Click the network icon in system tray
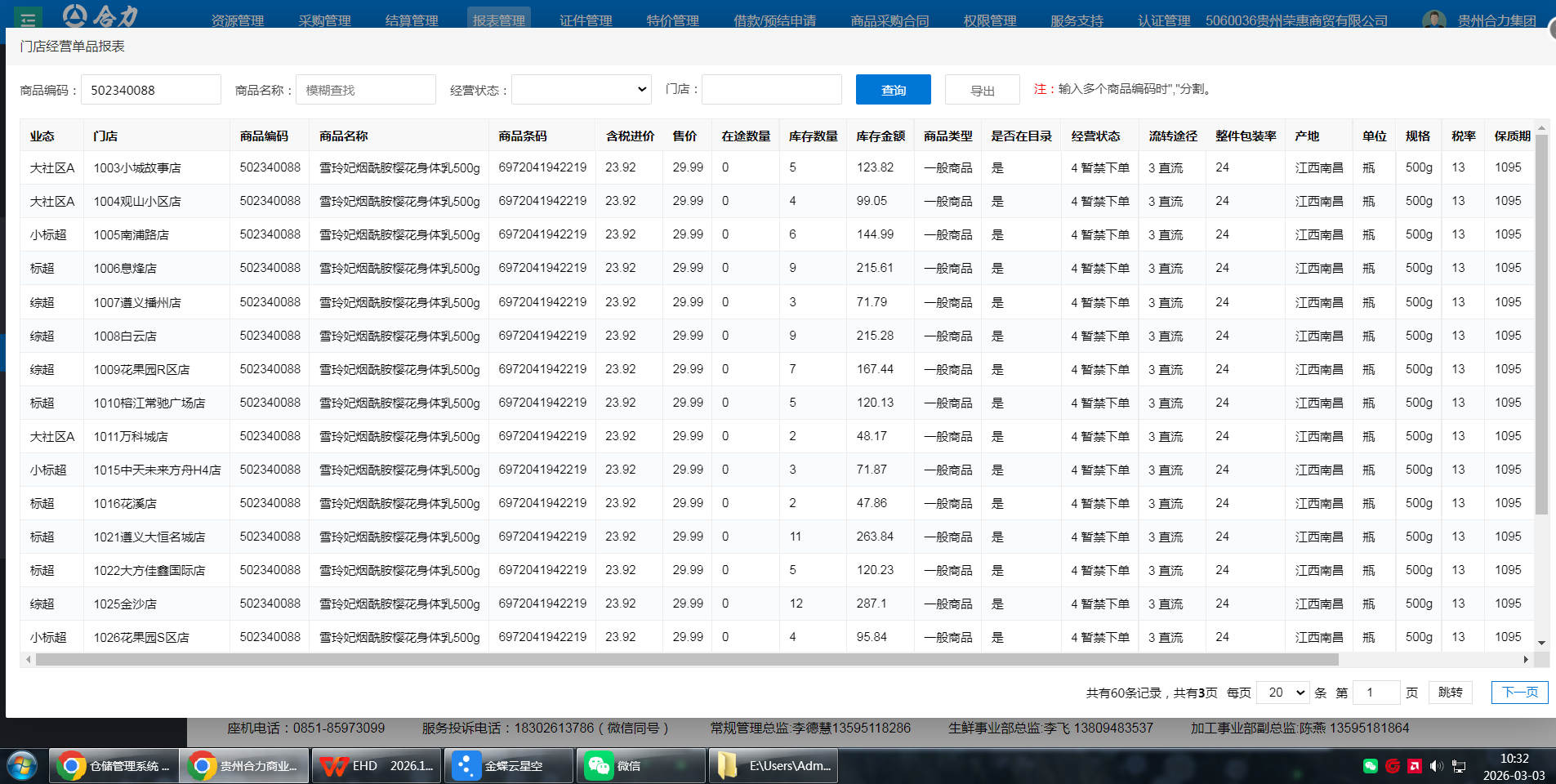 (x=1459, y=766)
